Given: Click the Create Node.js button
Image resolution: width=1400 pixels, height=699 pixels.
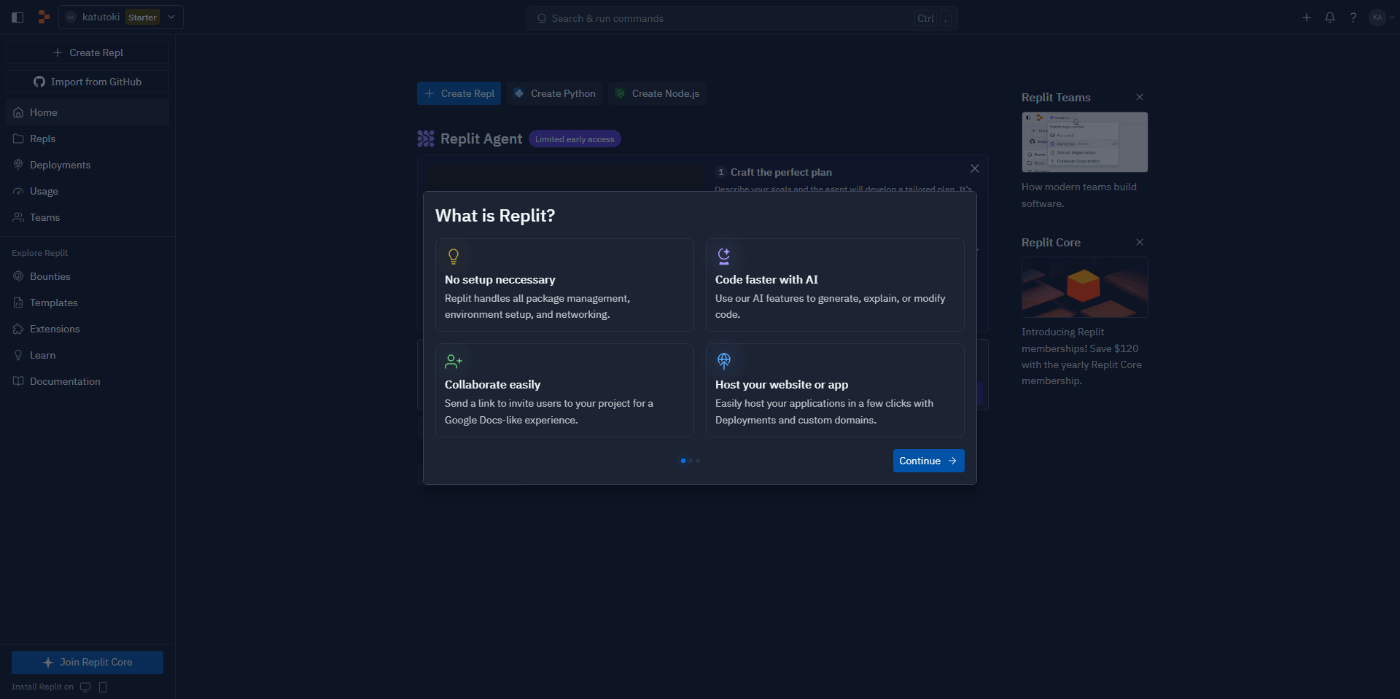Looking at the screenshot, I should coord(657,93).
